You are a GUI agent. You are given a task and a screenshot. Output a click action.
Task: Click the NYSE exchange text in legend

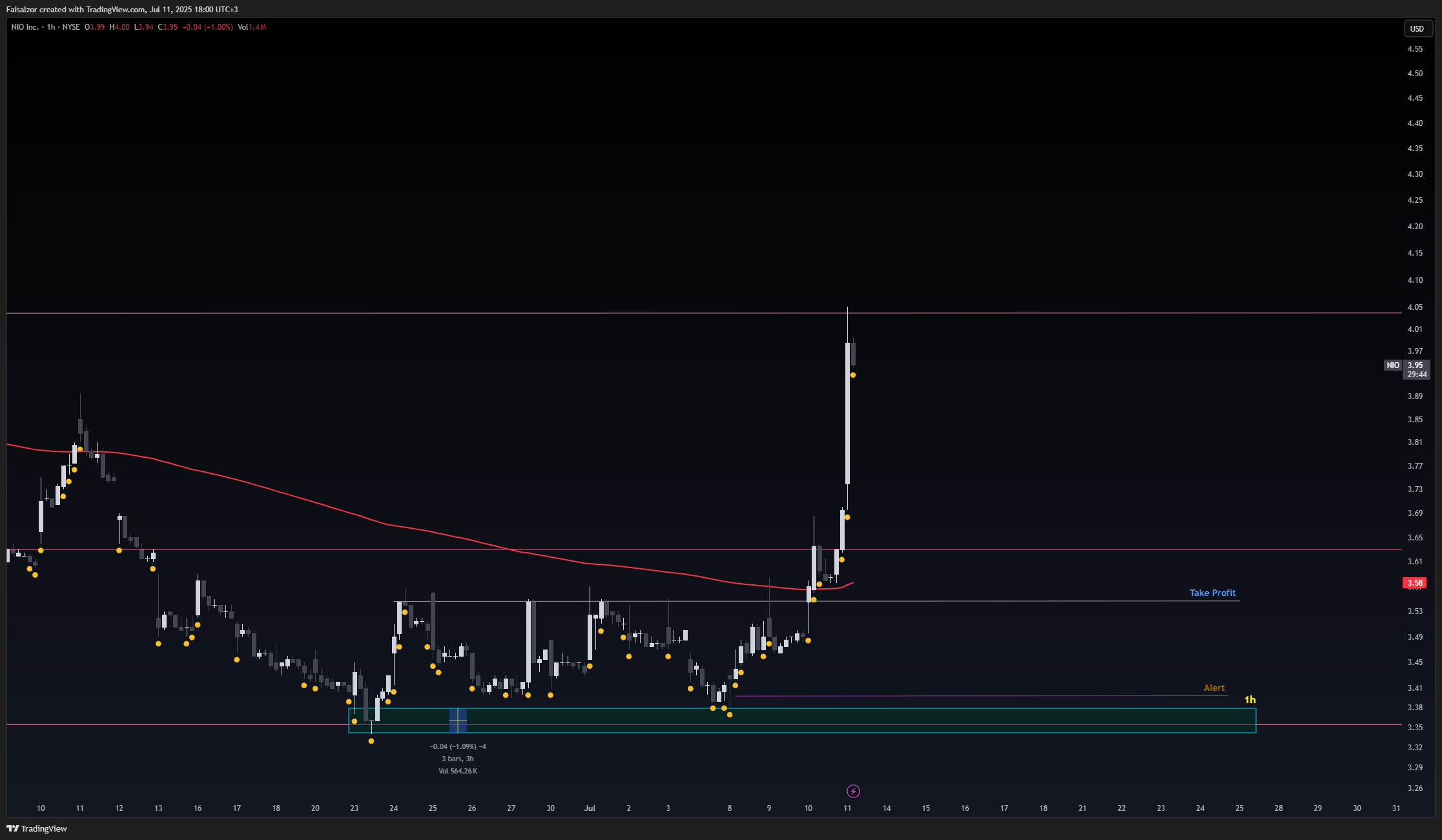tap(71, 27)
